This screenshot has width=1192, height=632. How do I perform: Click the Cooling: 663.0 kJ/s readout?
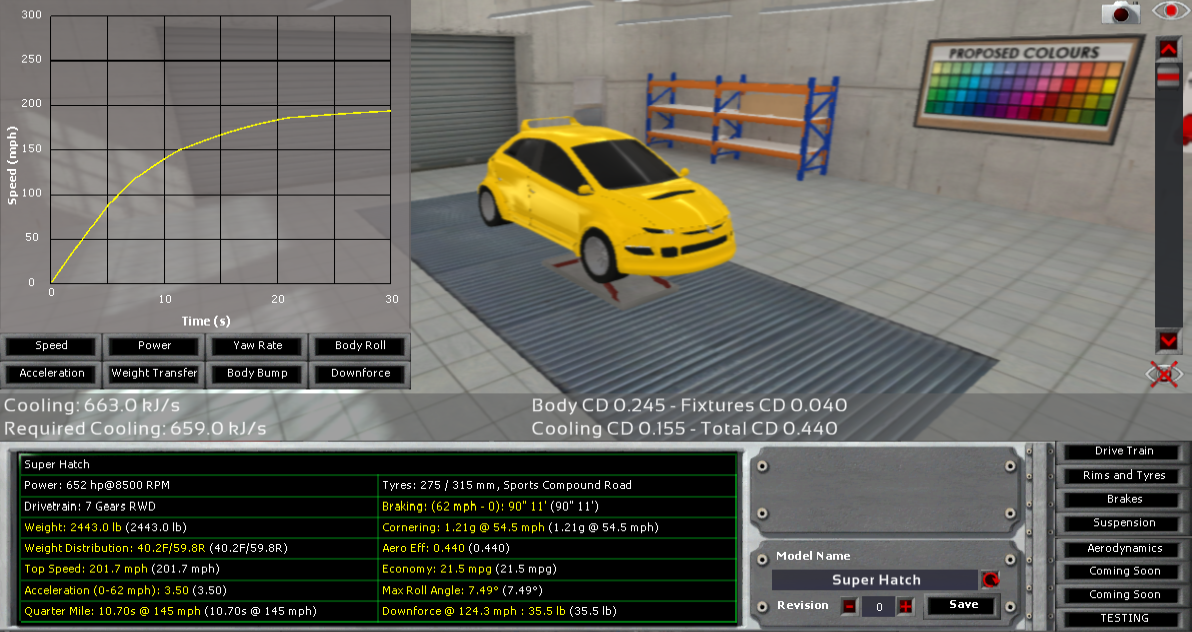click(x=92, y=405)
